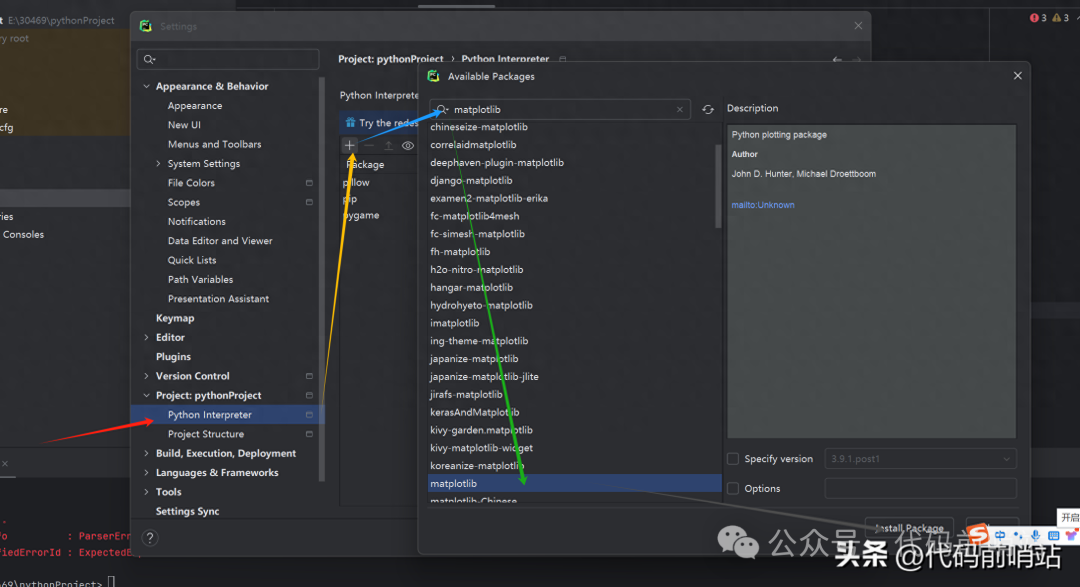This screenshot has width=1080, height=587.
Task: Click the Install Package button
Action: [x=909, y=528]
